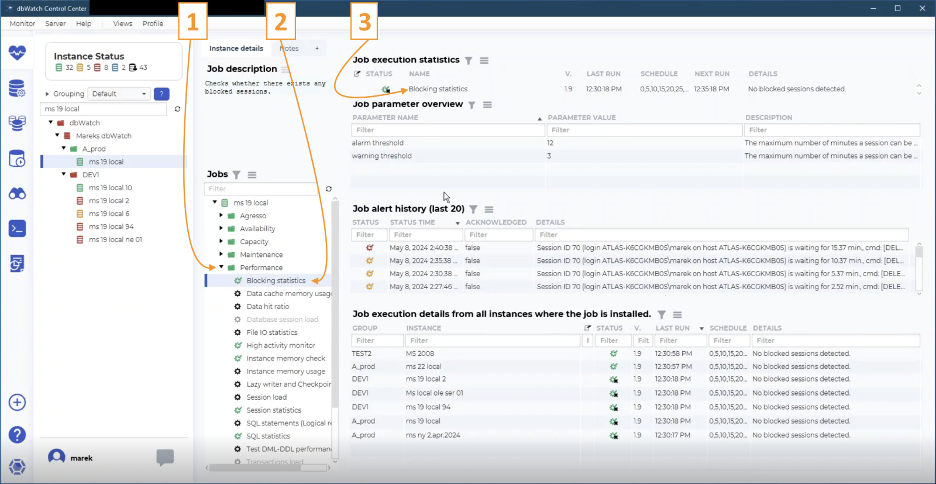The width and height of the screenshot is (936, 484).
Task: Open the Grouping Default dropdown
Action: [x=119, y=94]
